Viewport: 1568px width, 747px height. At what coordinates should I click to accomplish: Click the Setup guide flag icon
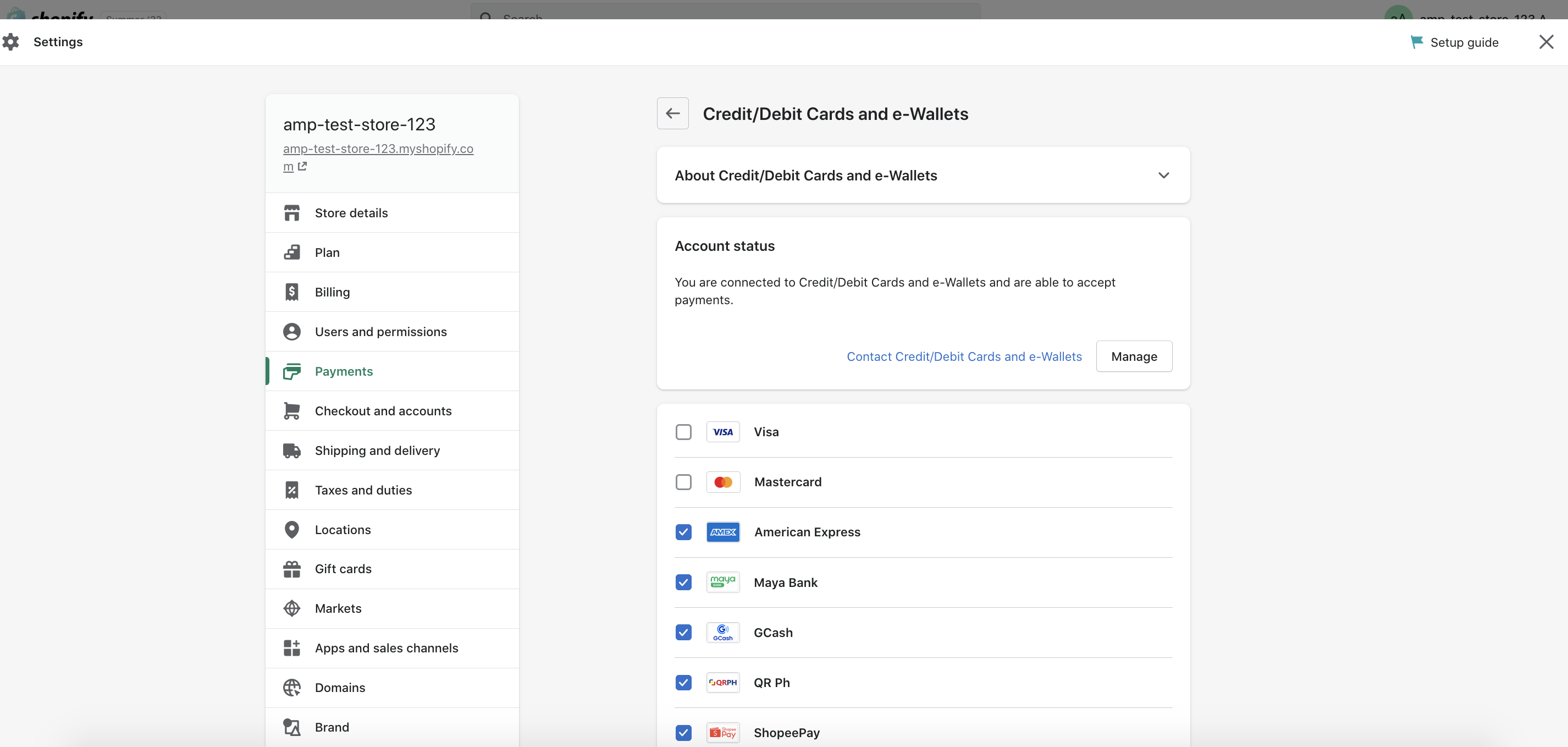coord(1416,42)
